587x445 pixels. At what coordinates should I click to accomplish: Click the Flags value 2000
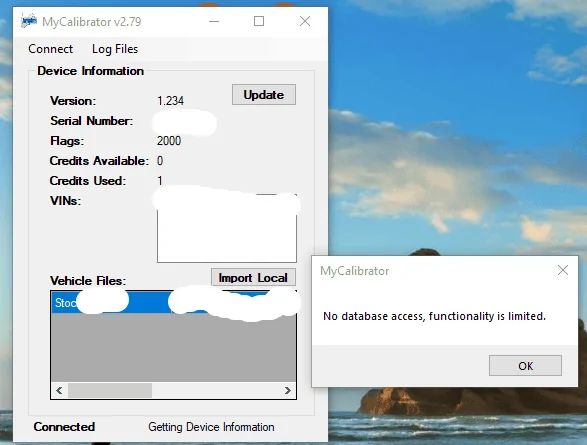pos(169,141)
